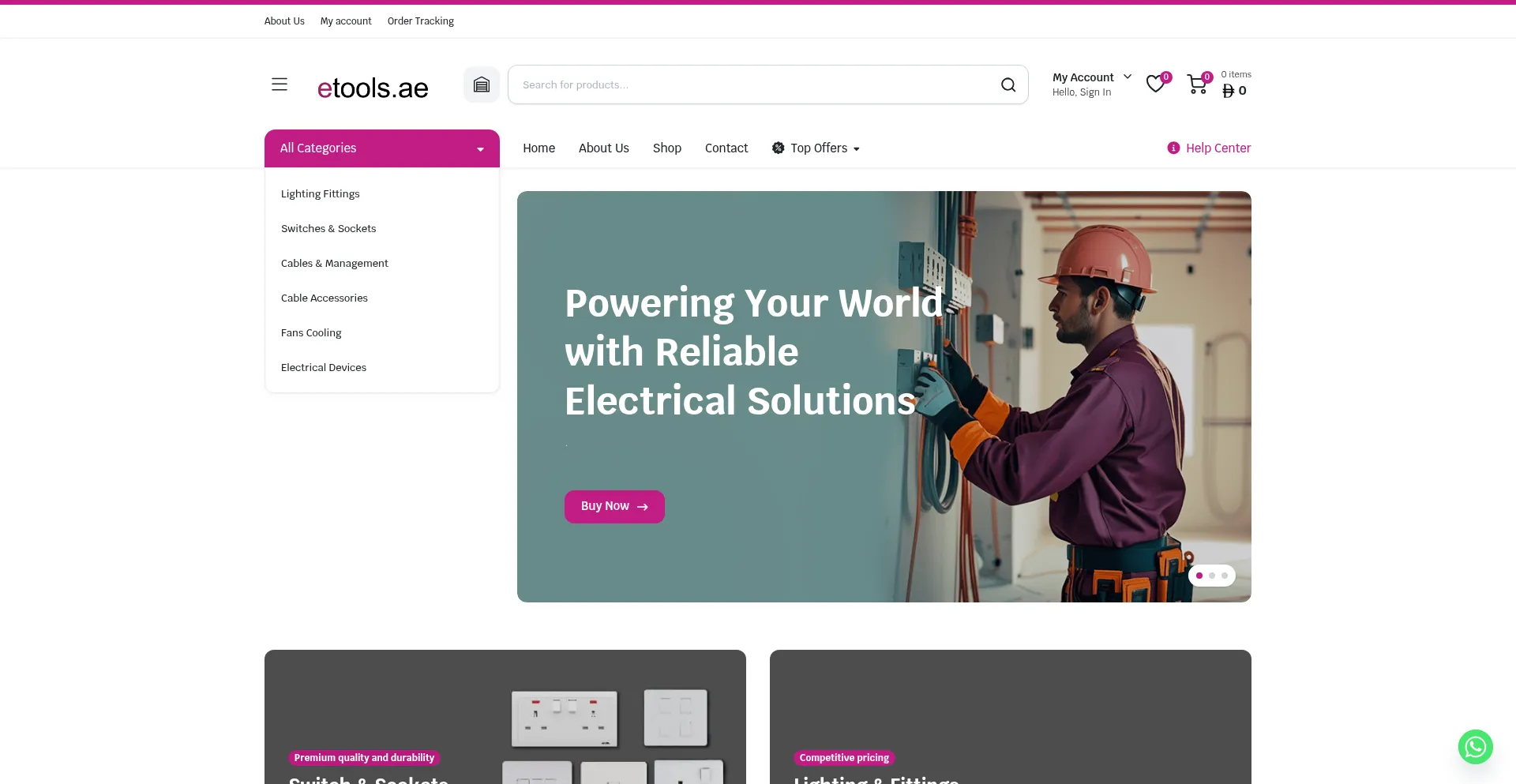Open WhatsApp chat floating icon
This screenshot has width=1516, height=784.
pyautogui.click(x=1475, y=746)
